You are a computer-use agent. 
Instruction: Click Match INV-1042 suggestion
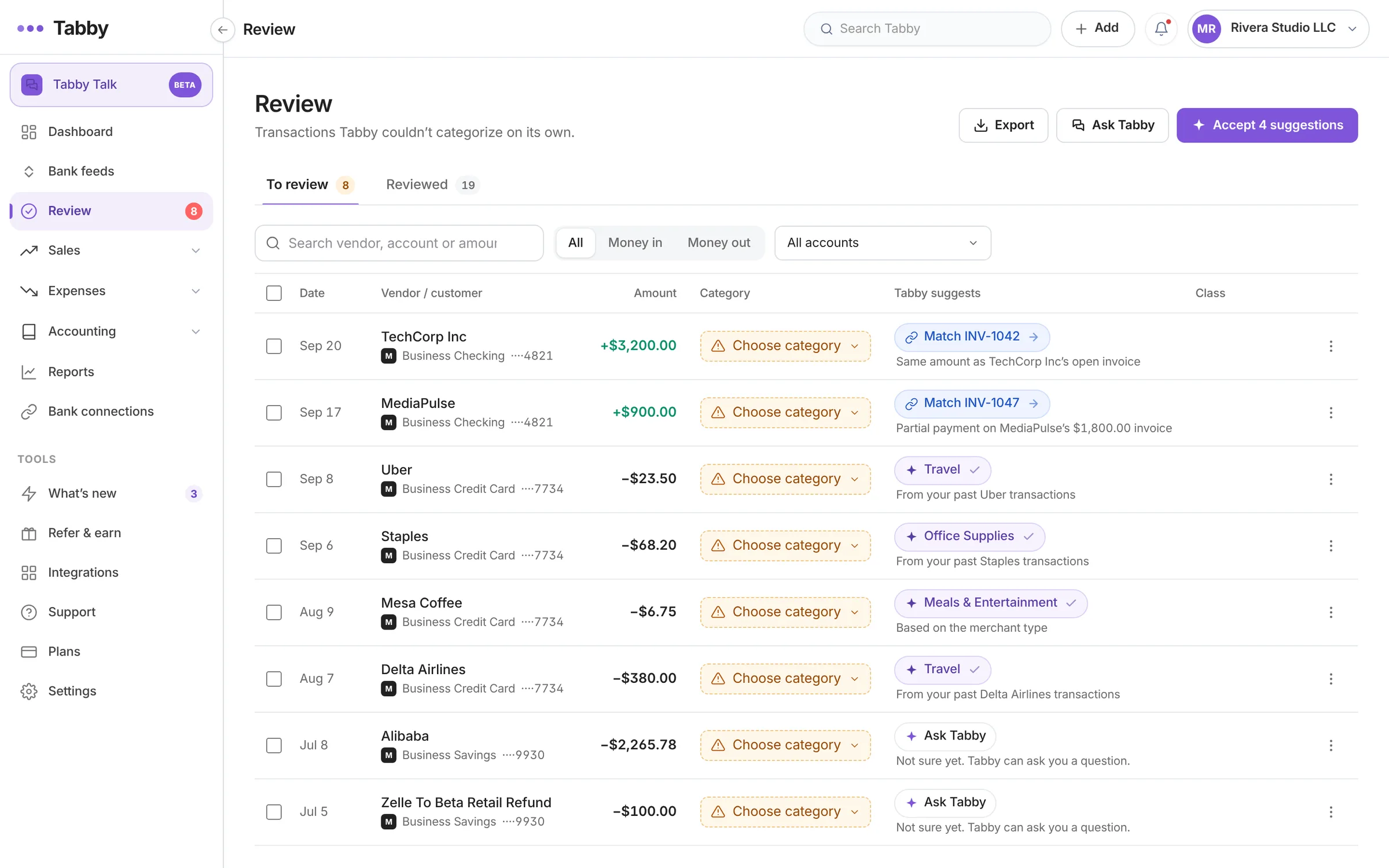972,337
